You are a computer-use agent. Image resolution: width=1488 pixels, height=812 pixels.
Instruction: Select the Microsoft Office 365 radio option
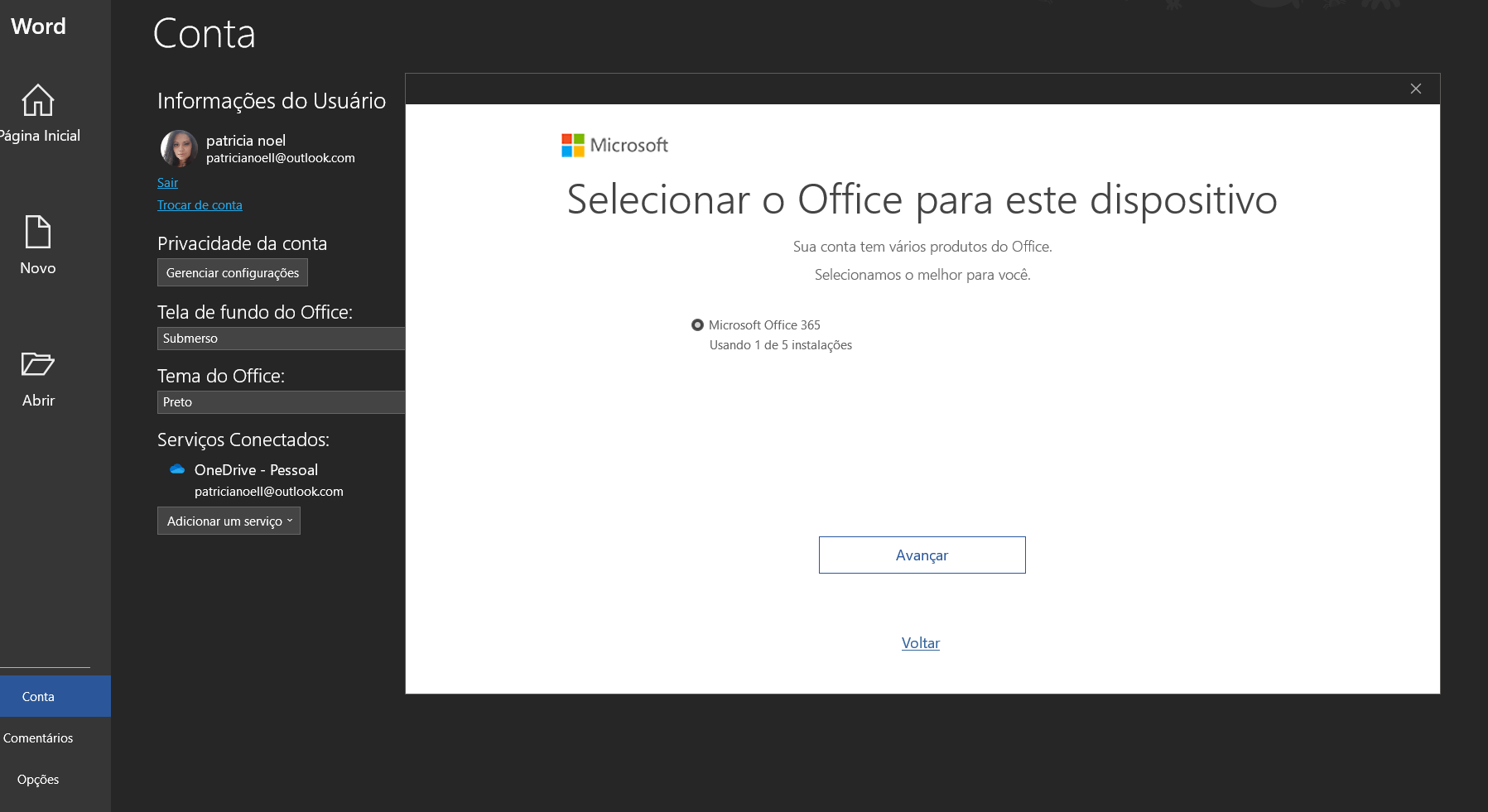tap(697, 325)
